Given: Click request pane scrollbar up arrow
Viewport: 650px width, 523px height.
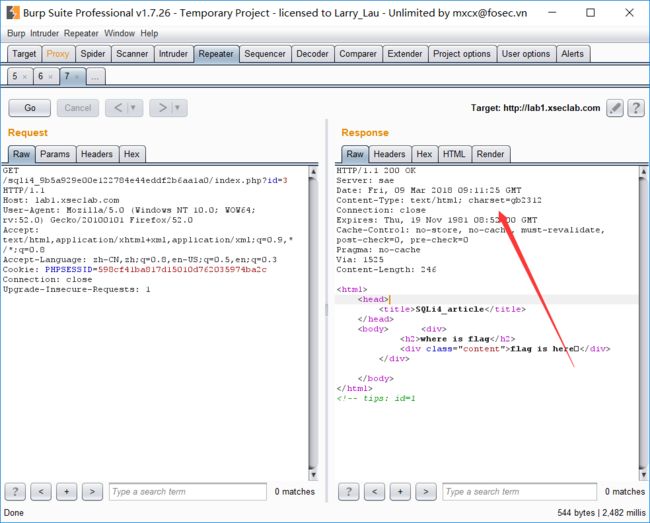Looking at the screenshot, I should [x=314, y=171].
